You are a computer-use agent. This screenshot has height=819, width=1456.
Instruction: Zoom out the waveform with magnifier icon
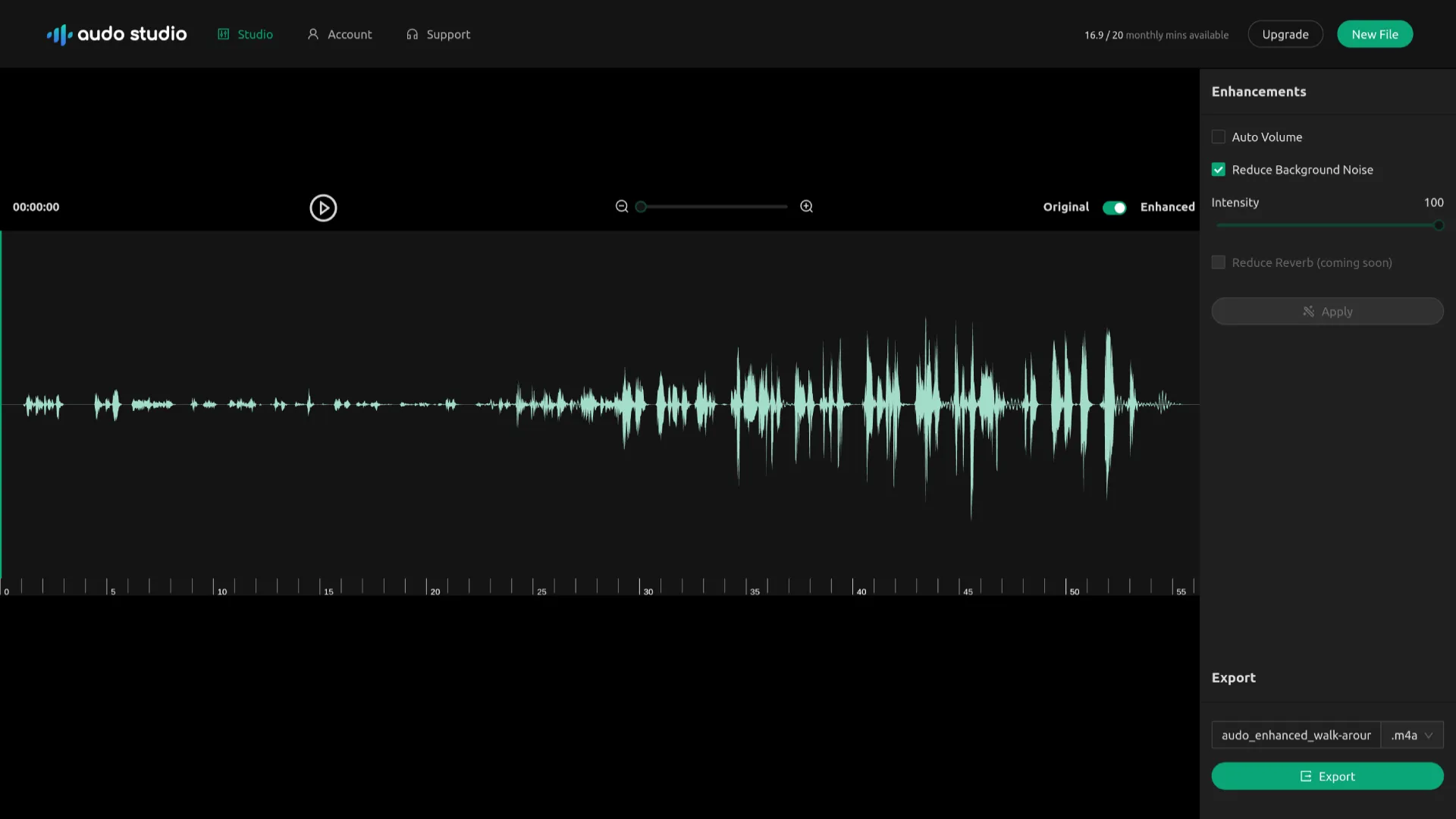621,206
